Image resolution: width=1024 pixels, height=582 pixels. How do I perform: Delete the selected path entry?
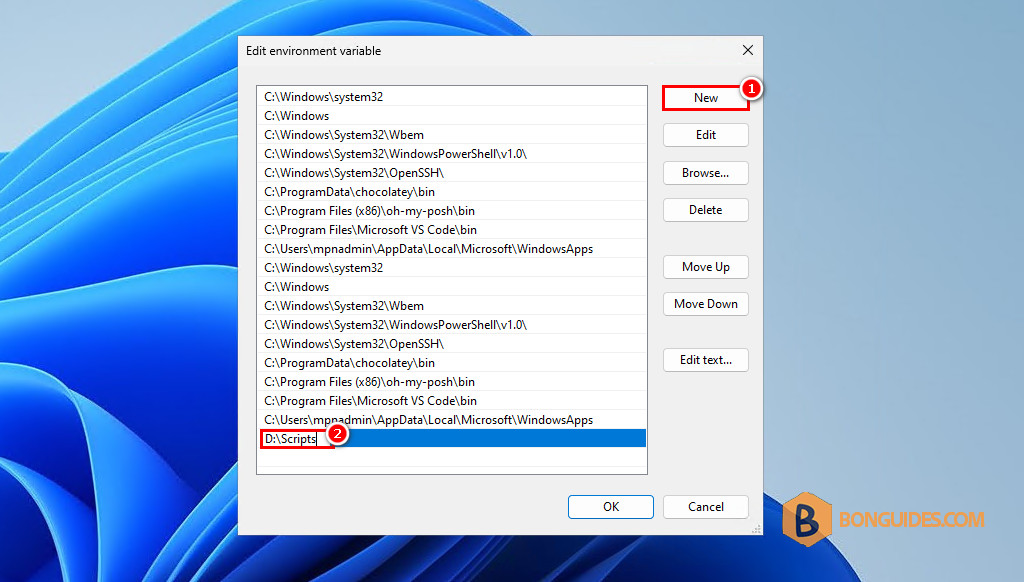705,210
